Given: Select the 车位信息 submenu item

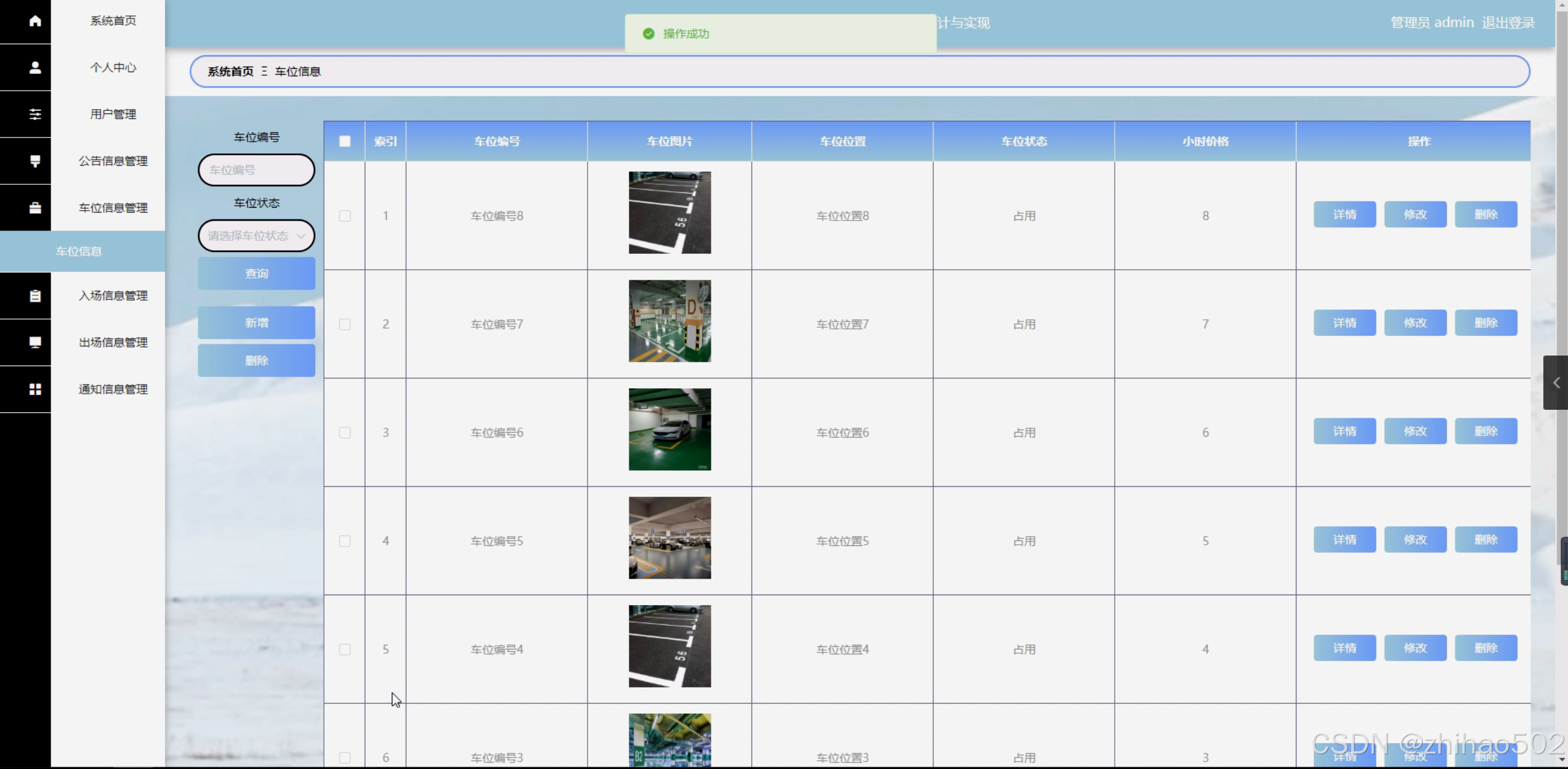Looking at the screenshot, I should 79,251.
